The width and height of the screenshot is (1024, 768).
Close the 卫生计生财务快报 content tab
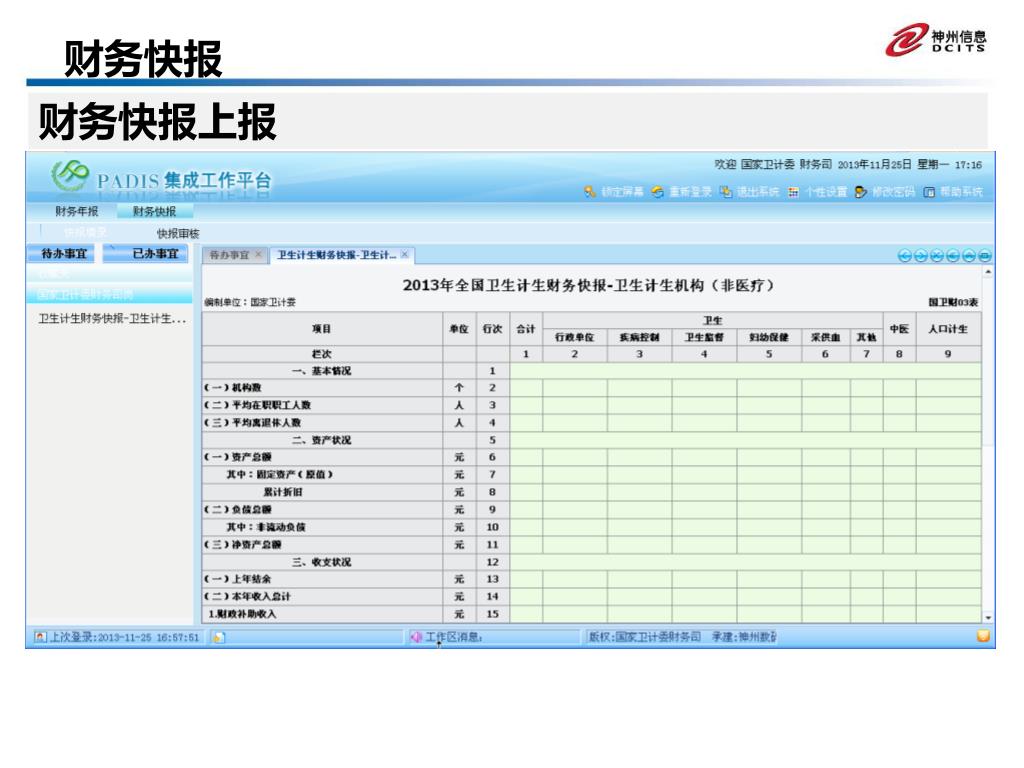(405, 254)
